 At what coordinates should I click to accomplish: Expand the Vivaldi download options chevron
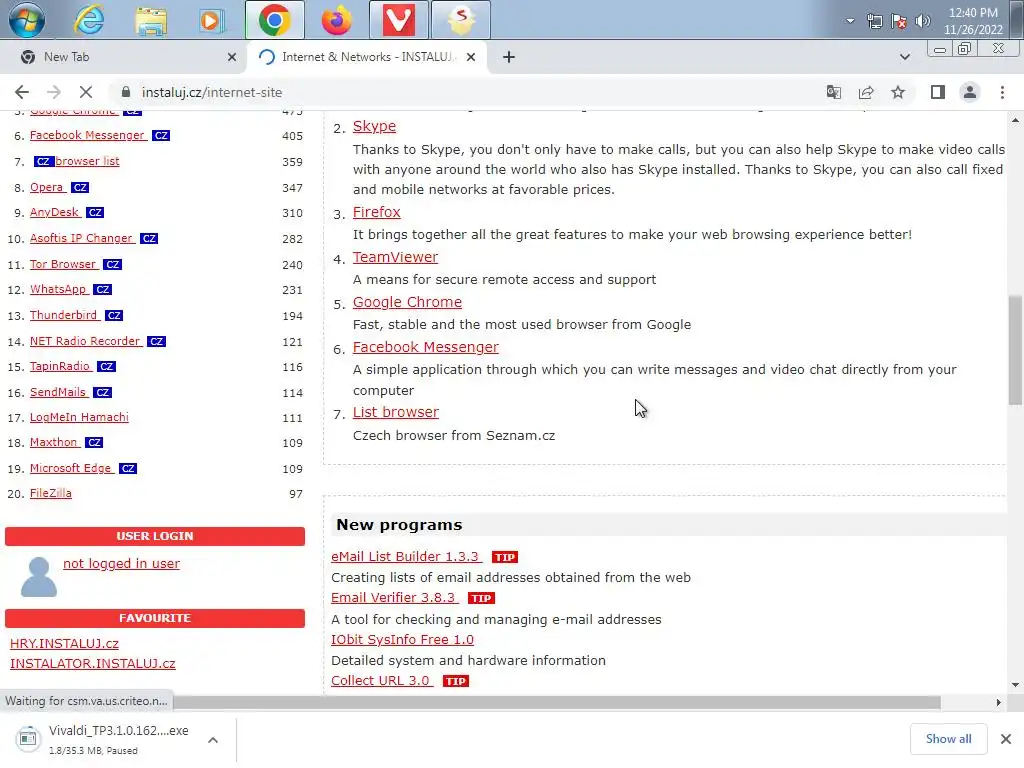(x=213, y=740)
